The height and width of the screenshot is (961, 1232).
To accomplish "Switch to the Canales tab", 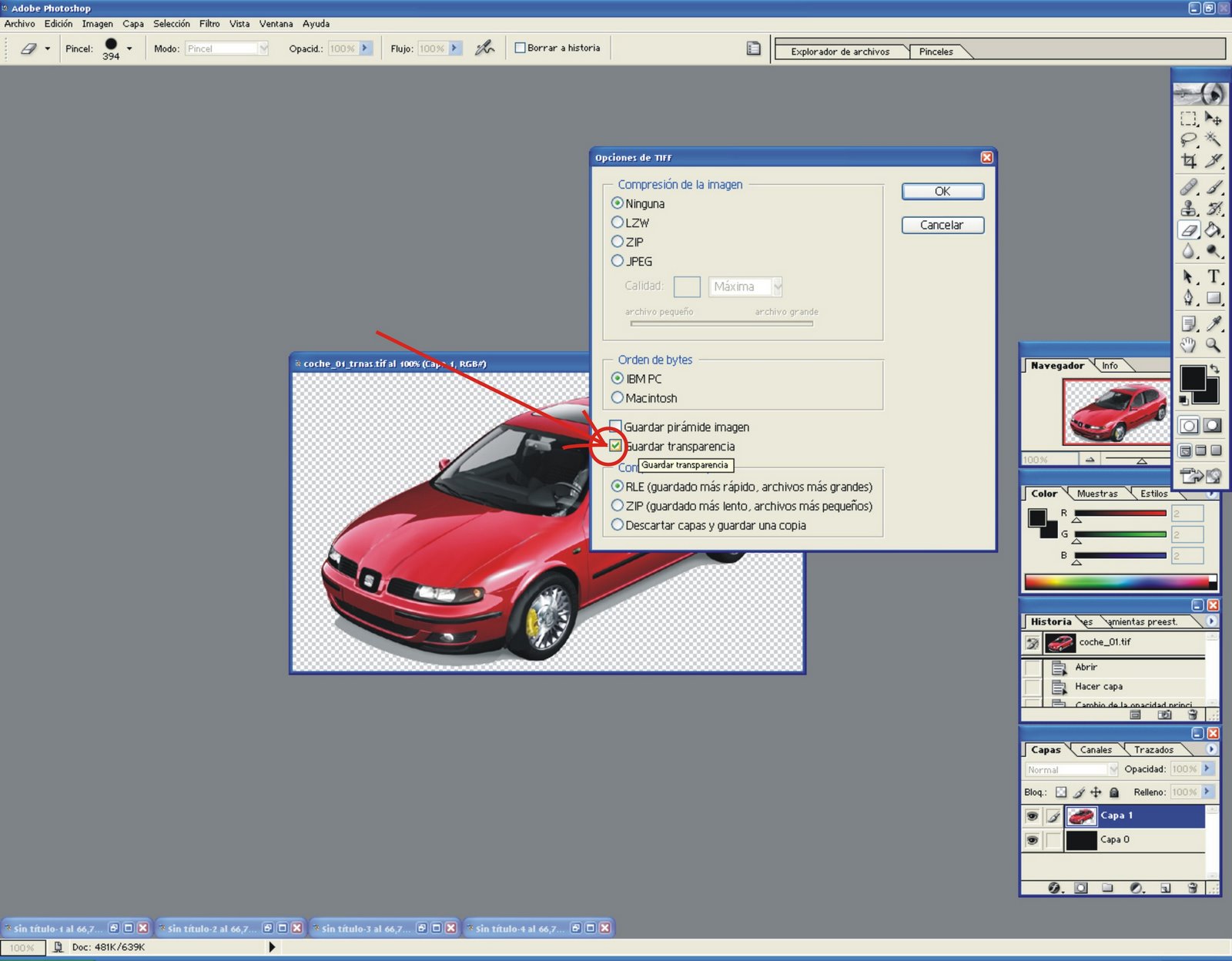I will 1095,749.
